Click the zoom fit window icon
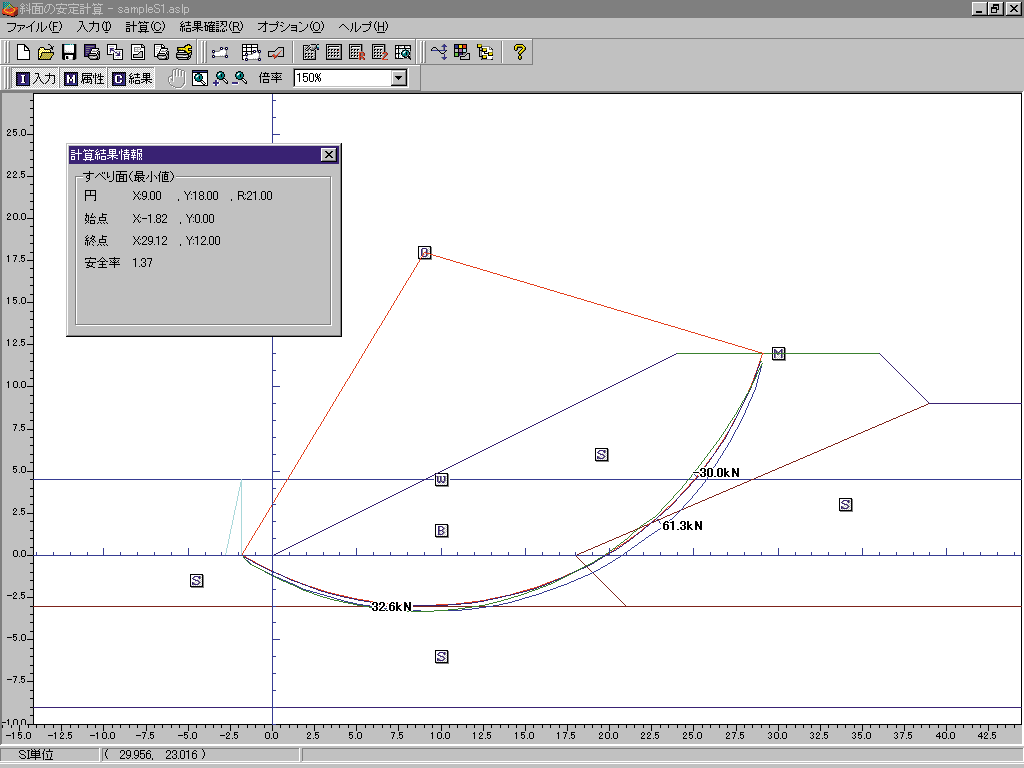The image size is (1024, 768). coord(199,78)
